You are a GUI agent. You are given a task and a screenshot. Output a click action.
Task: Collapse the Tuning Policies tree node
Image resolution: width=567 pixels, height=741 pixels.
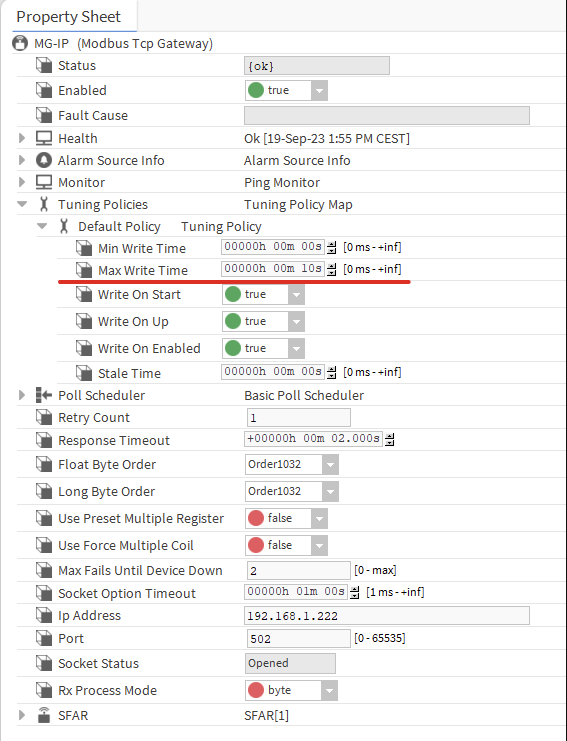pyautogui.click(x=22, y=204)
